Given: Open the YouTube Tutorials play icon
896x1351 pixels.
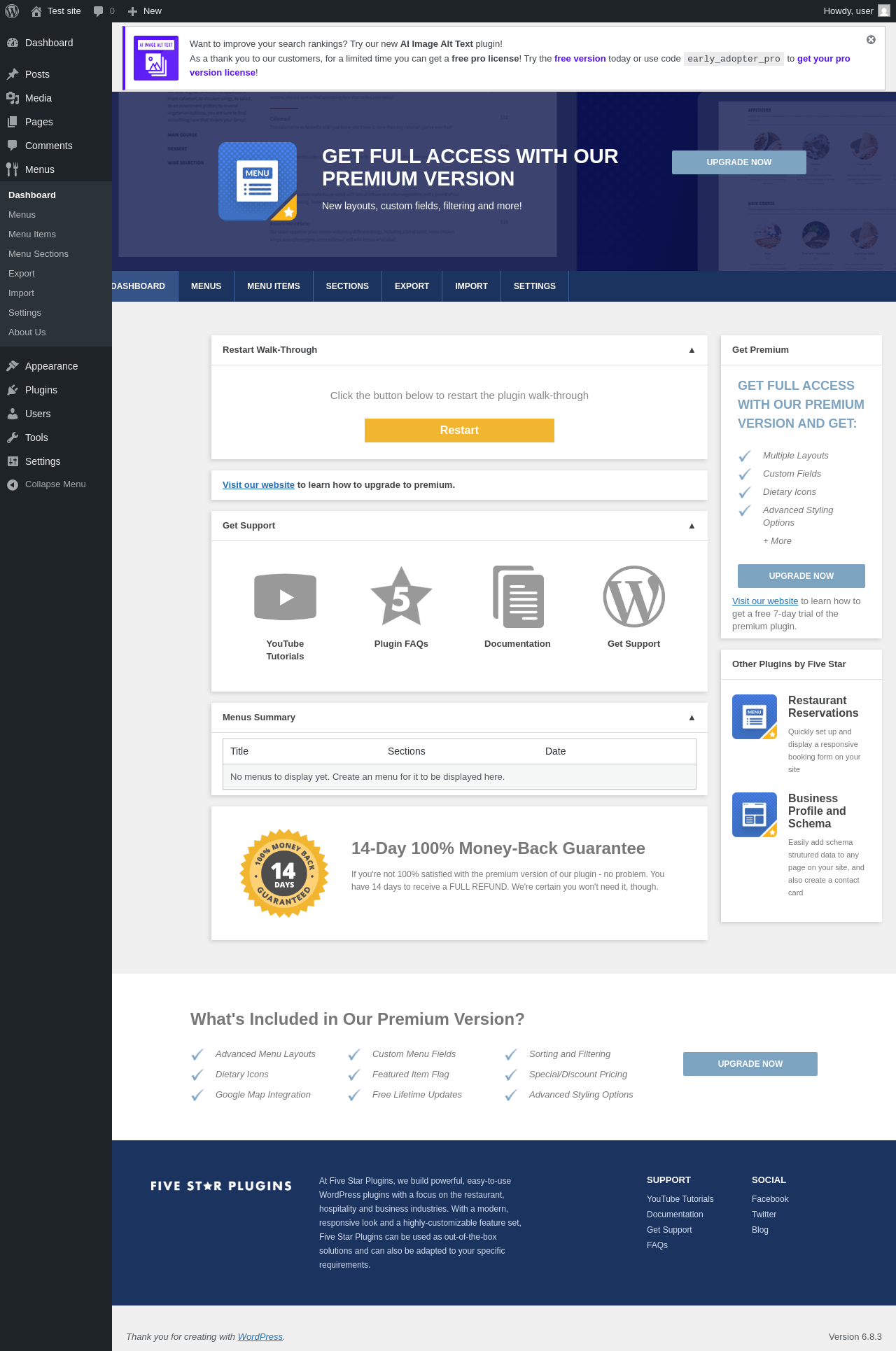Looking at the screenshot, I should coord(285,597).
